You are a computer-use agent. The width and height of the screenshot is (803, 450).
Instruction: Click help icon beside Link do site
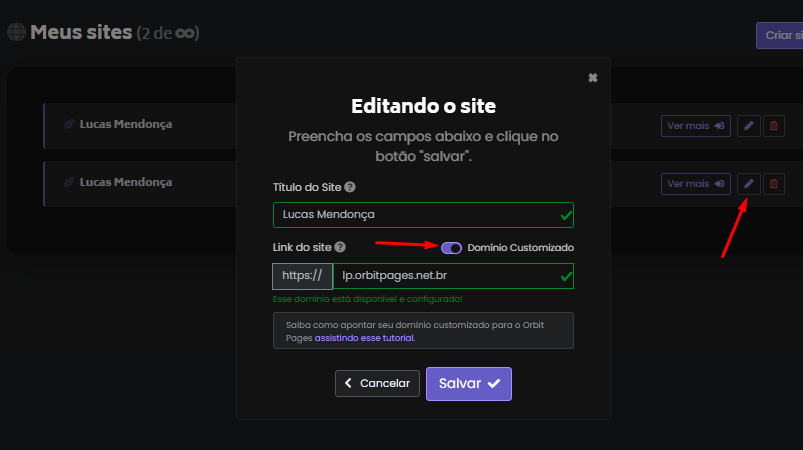click(x=340, y=247)
